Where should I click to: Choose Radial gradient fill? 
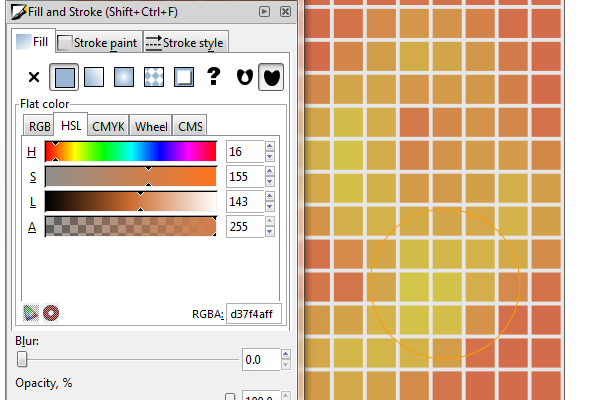pyautogui.click(x=124, y=77)
